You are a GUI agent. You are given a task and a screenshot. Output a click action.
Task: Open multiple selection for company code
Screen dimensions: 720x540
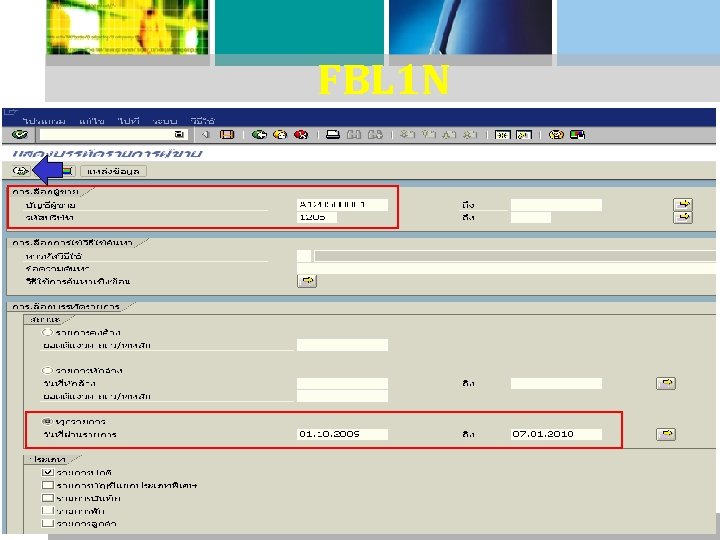[x=683, y=217]
